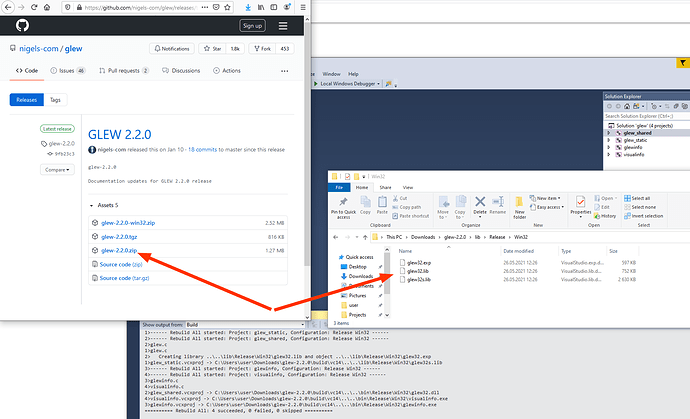Download Source code (tar.gz)

[125, 278]
